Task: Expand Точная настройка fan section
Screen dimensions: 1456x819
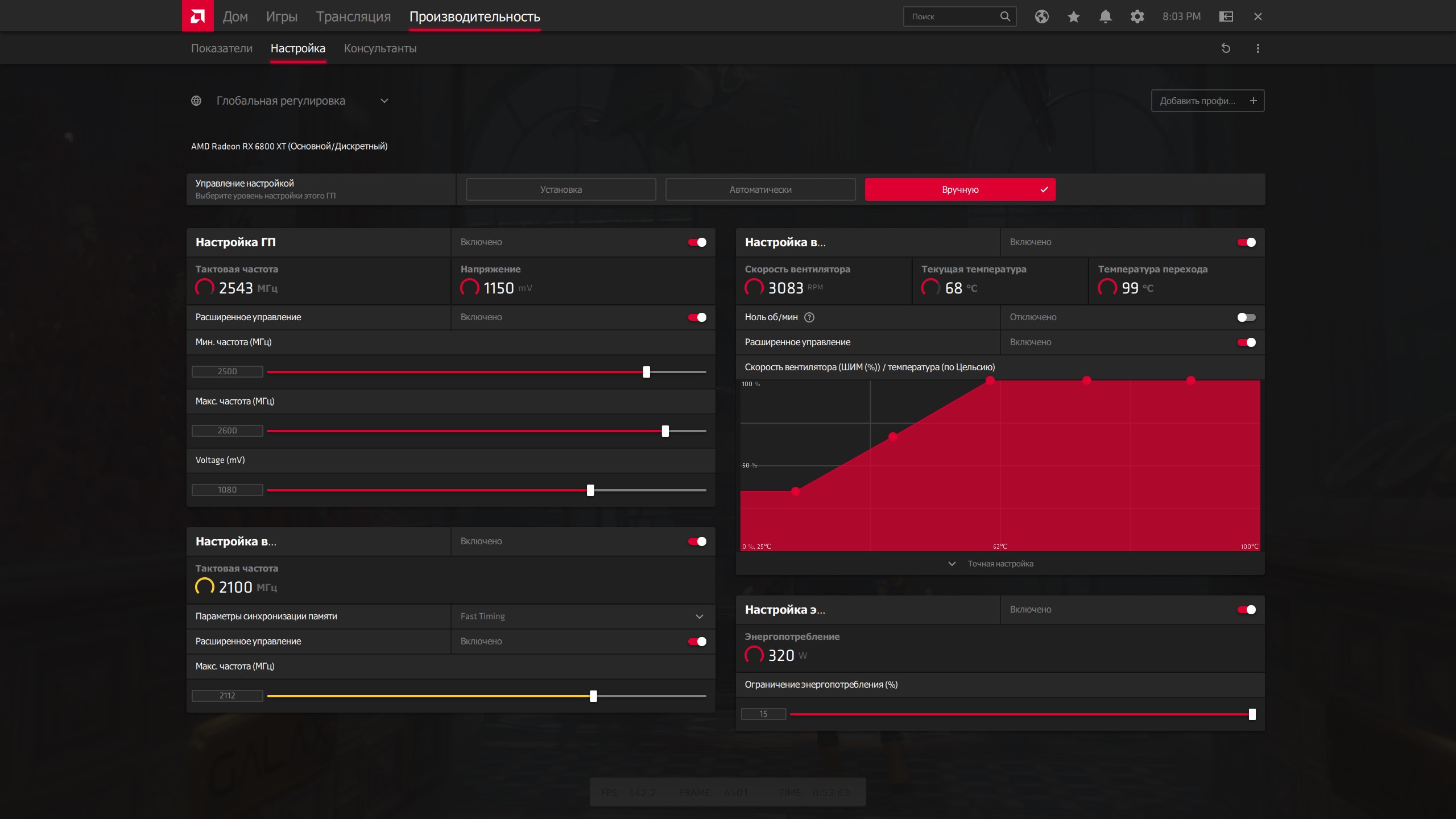Action: pyautogui.click(x=990, y=564)
